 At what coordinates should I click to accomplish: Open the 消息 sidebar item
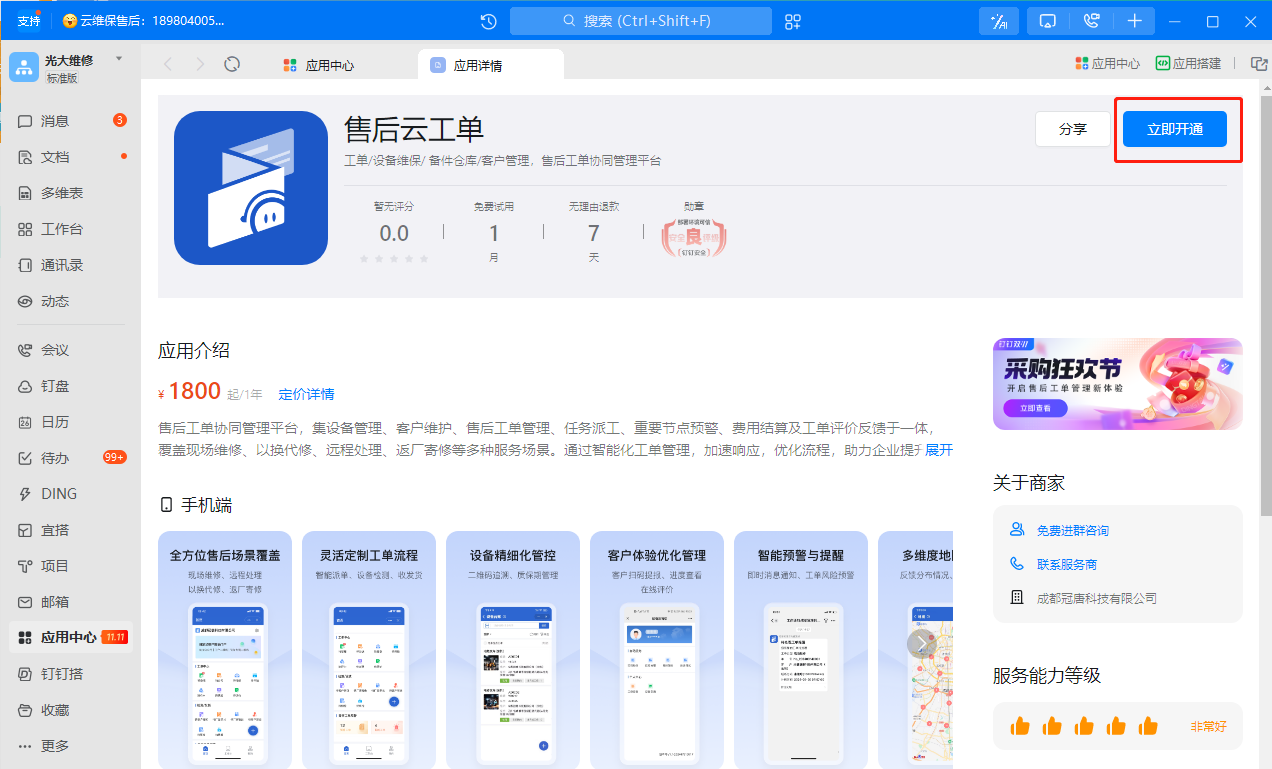(70, 121)
